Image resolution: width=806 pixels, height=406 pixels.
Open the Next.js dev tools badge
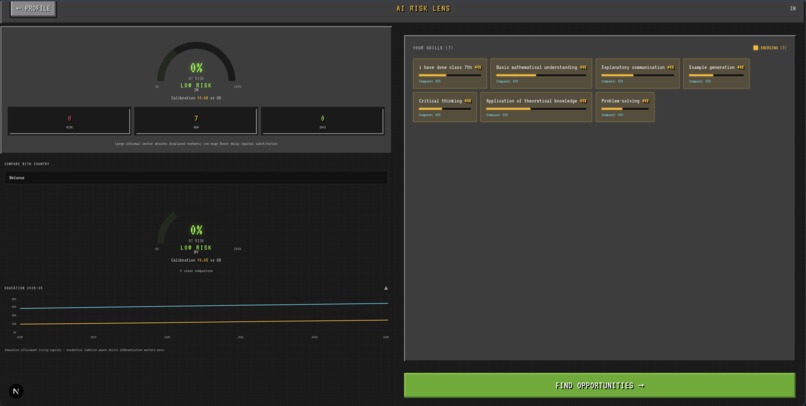coord(16,391)
